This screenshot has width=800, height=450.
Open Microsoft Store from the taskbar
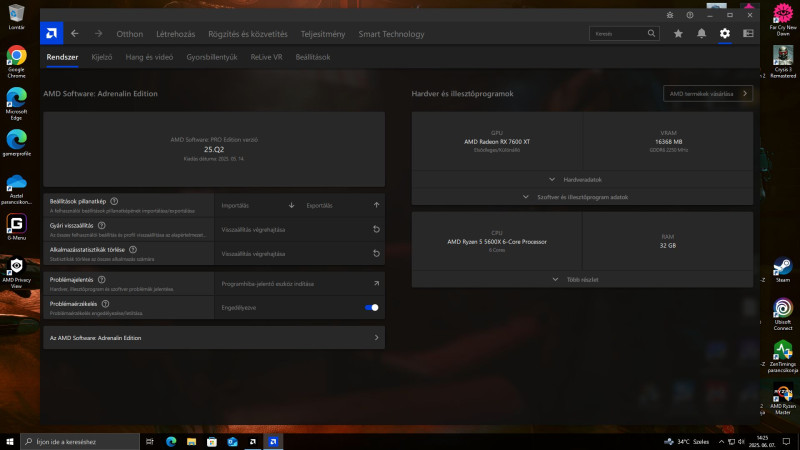pos(212,441)
